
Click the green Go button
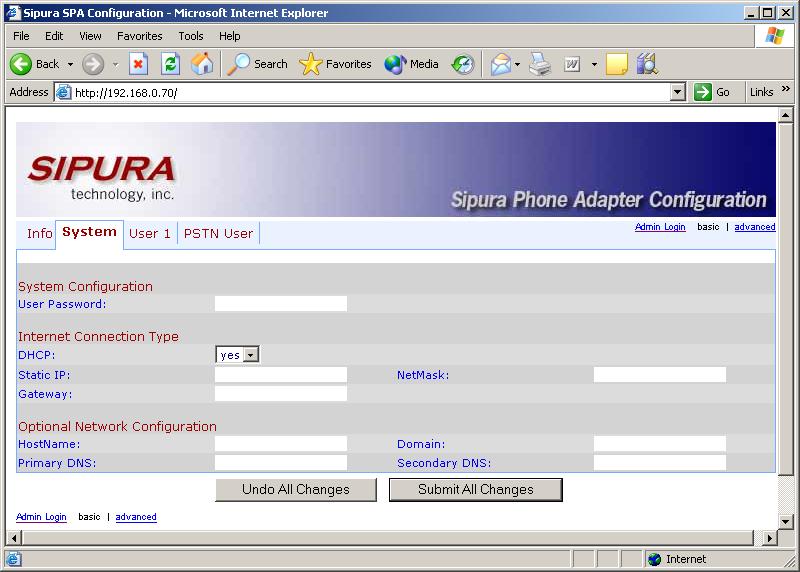(712, 92)
